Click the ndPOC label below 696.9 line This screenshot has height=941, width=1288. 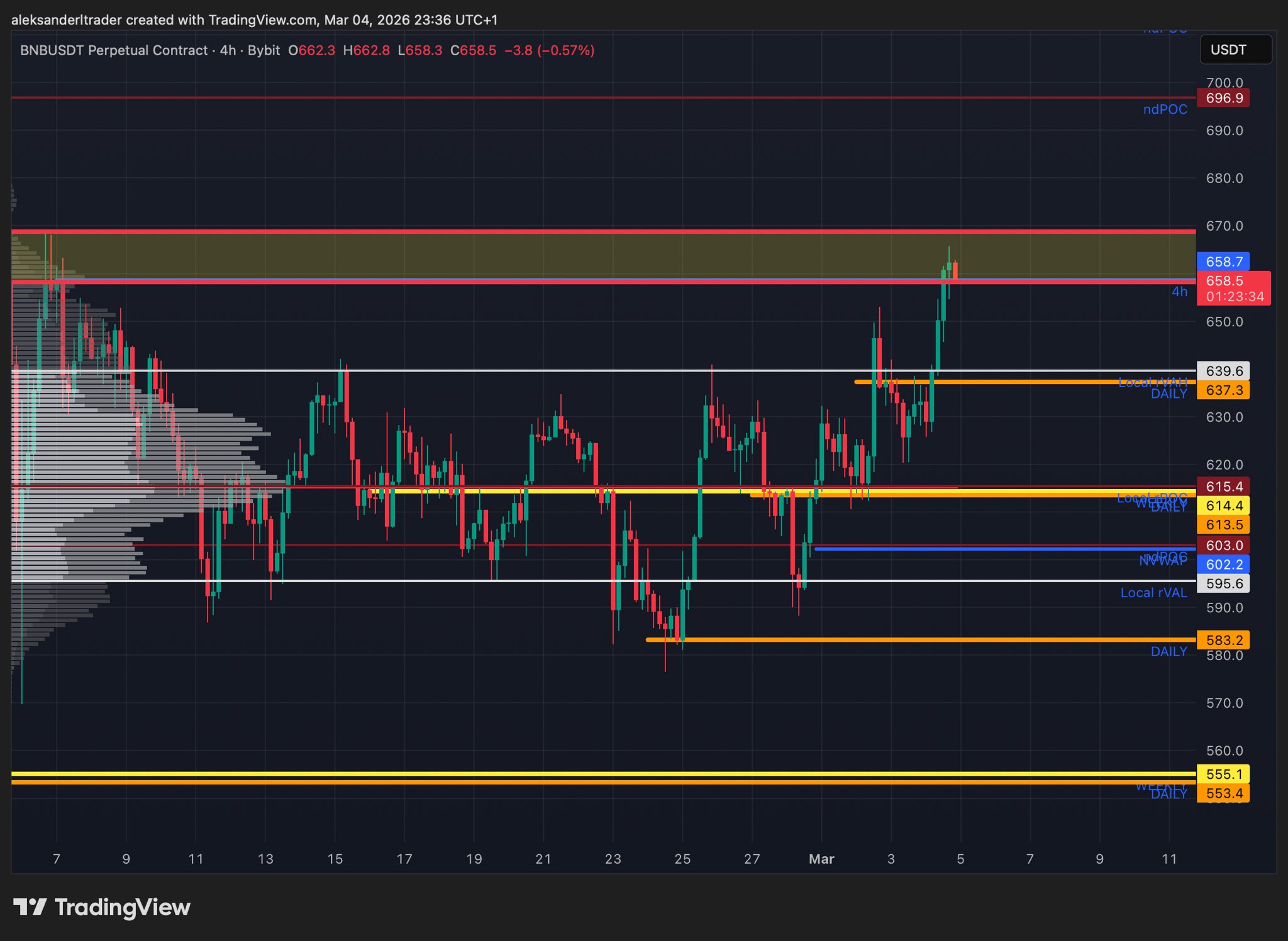(x=1165, y=109)
